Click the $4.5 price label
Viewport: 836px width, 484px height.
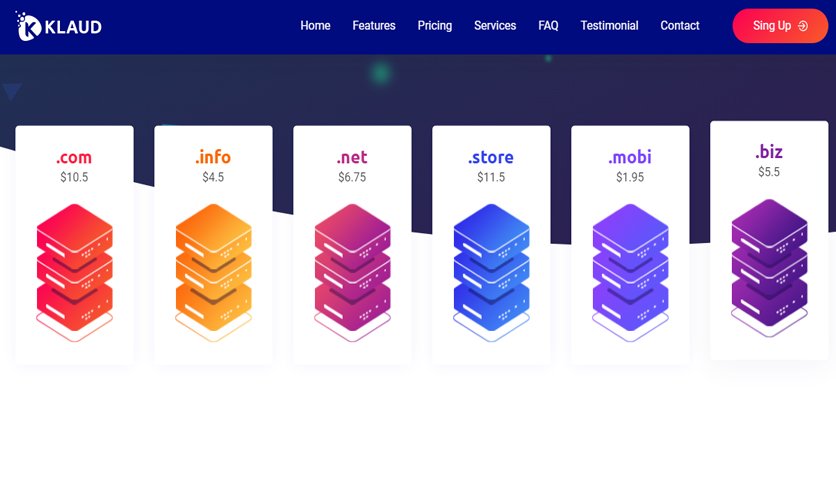213,177
